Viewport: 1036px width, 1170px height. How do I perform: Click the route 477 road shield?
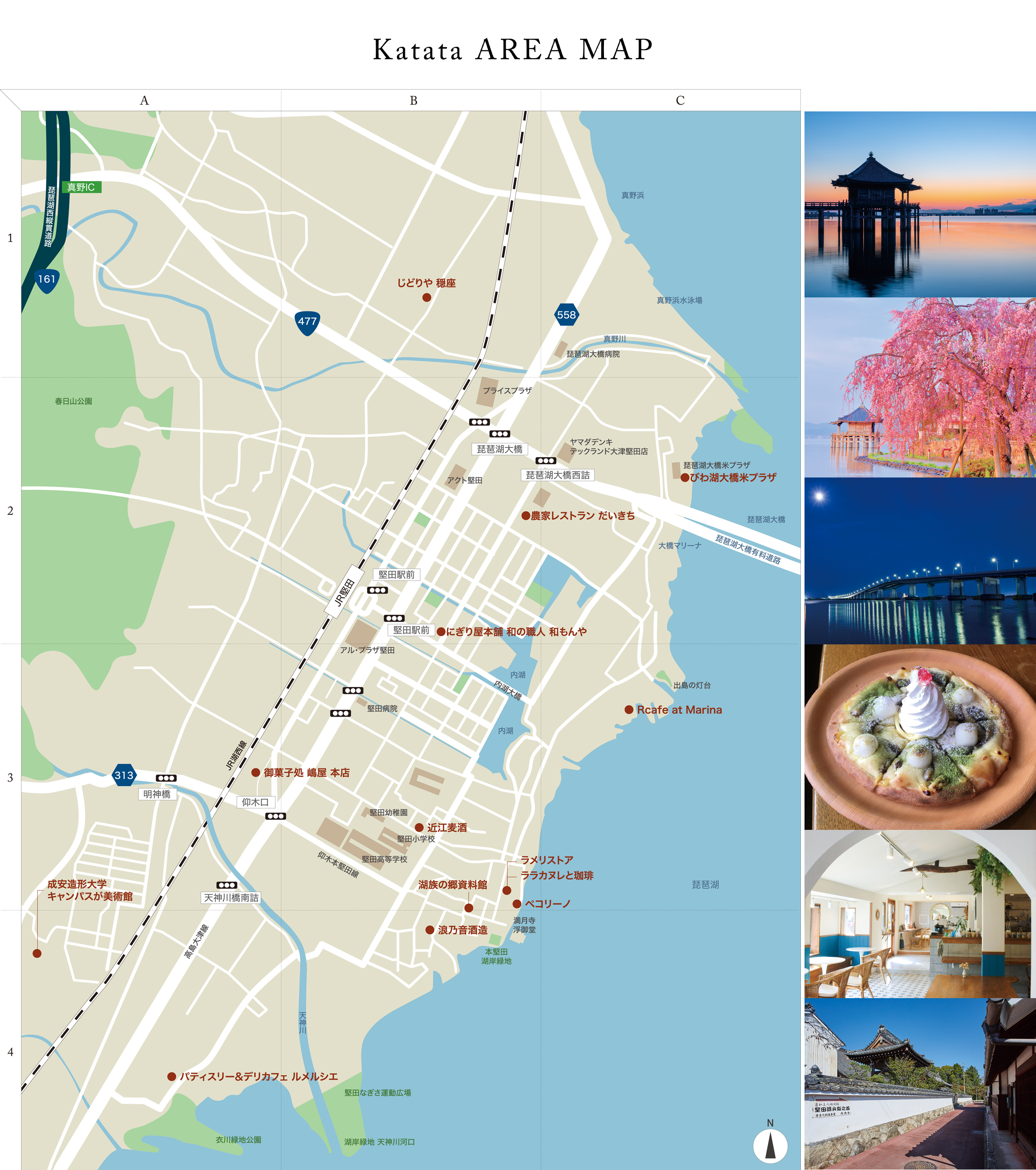[x=307, y=322]
